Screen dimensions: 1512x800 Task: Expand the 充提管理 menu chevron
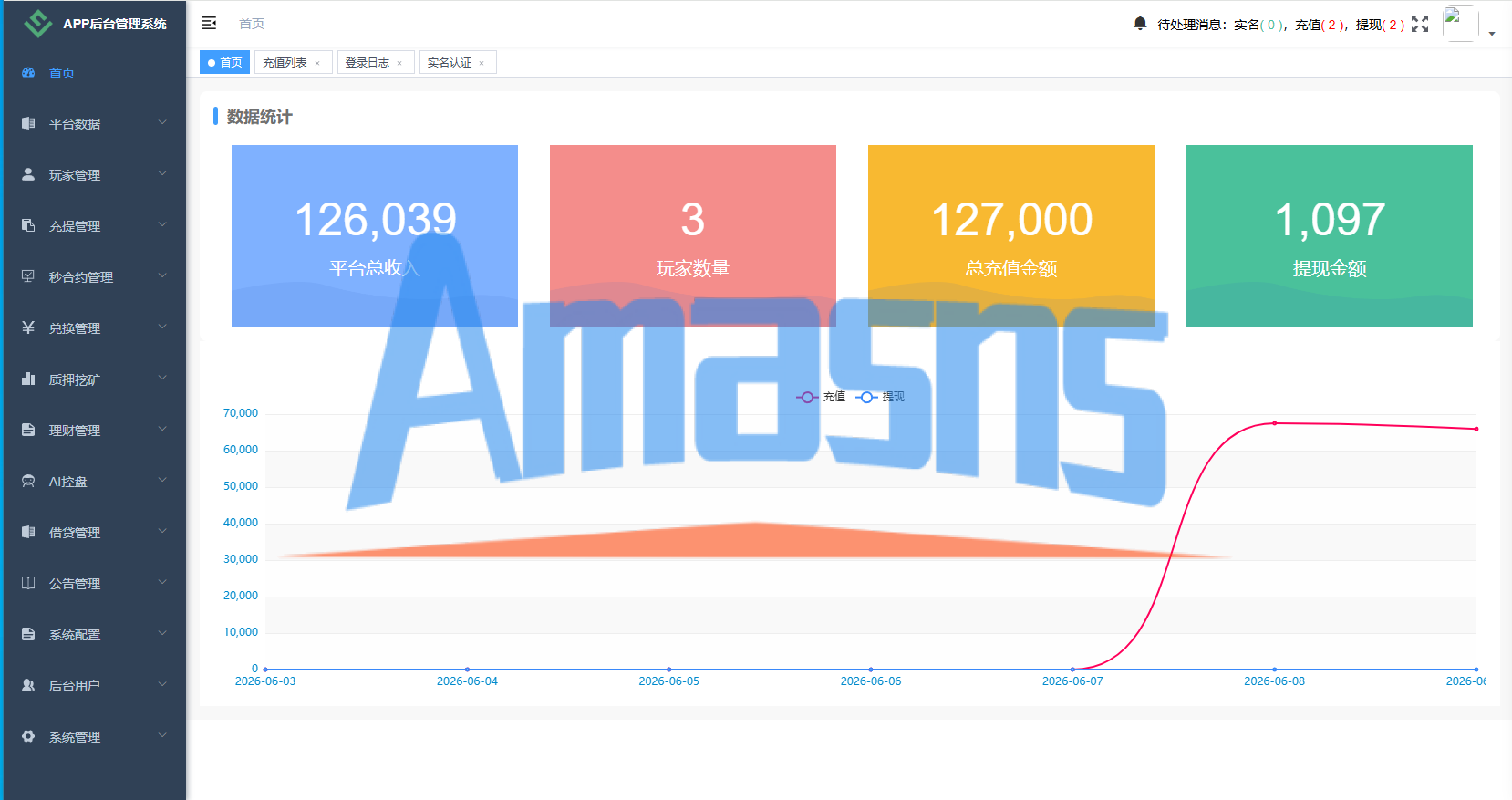(x=162, y=224)
